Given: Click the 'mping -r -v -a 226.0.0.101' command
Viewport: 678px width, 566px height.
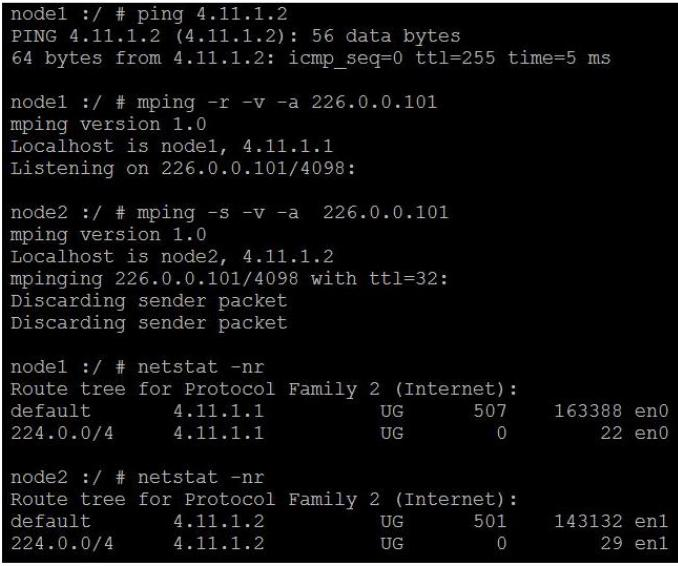Looking at the screenshot, I should (287, 103).
